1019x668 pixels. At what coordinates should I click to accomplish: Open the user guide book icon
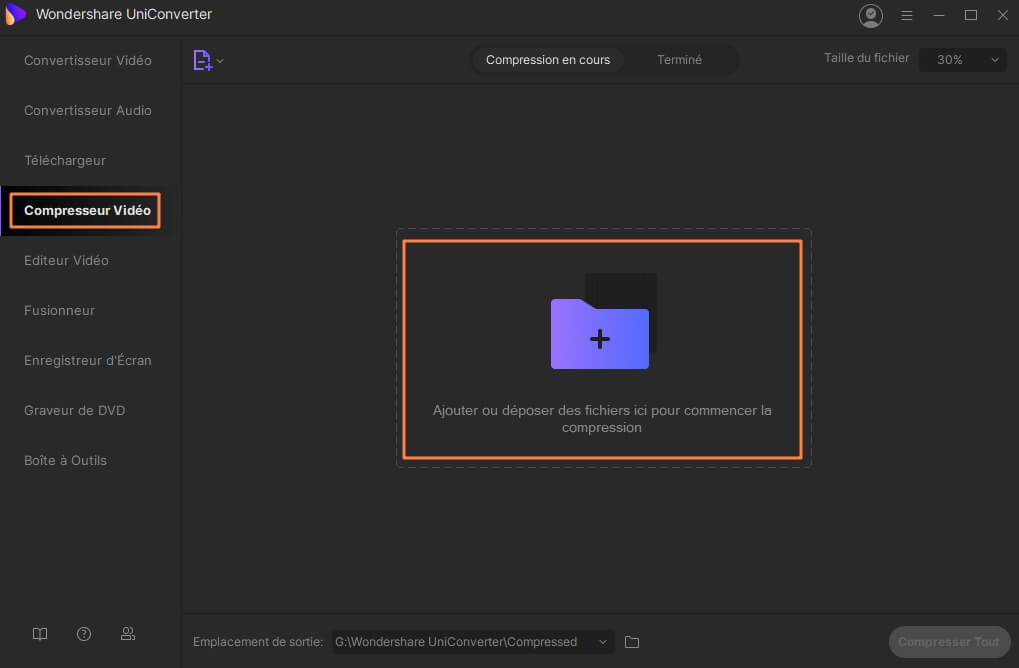40,634
